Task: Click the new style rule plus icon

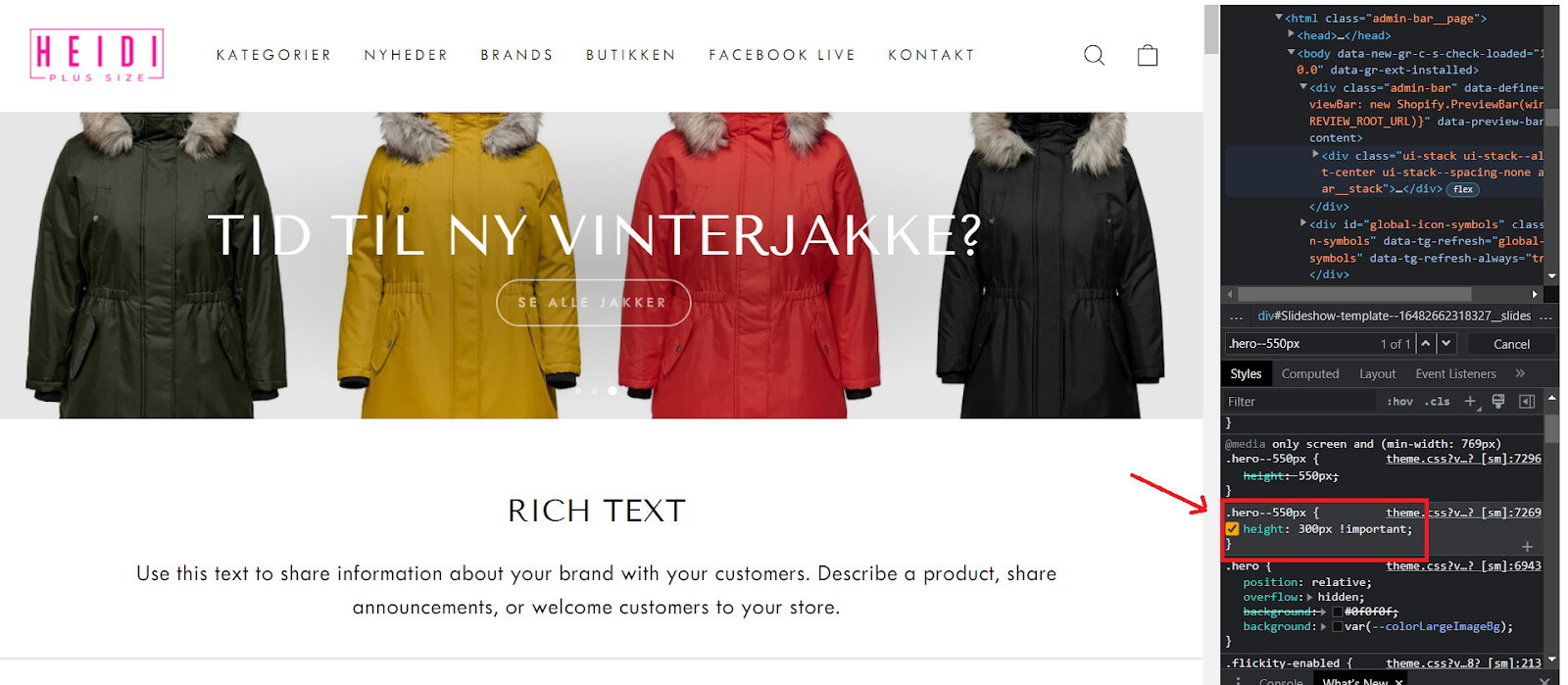Action: (x=1470, y=402)
